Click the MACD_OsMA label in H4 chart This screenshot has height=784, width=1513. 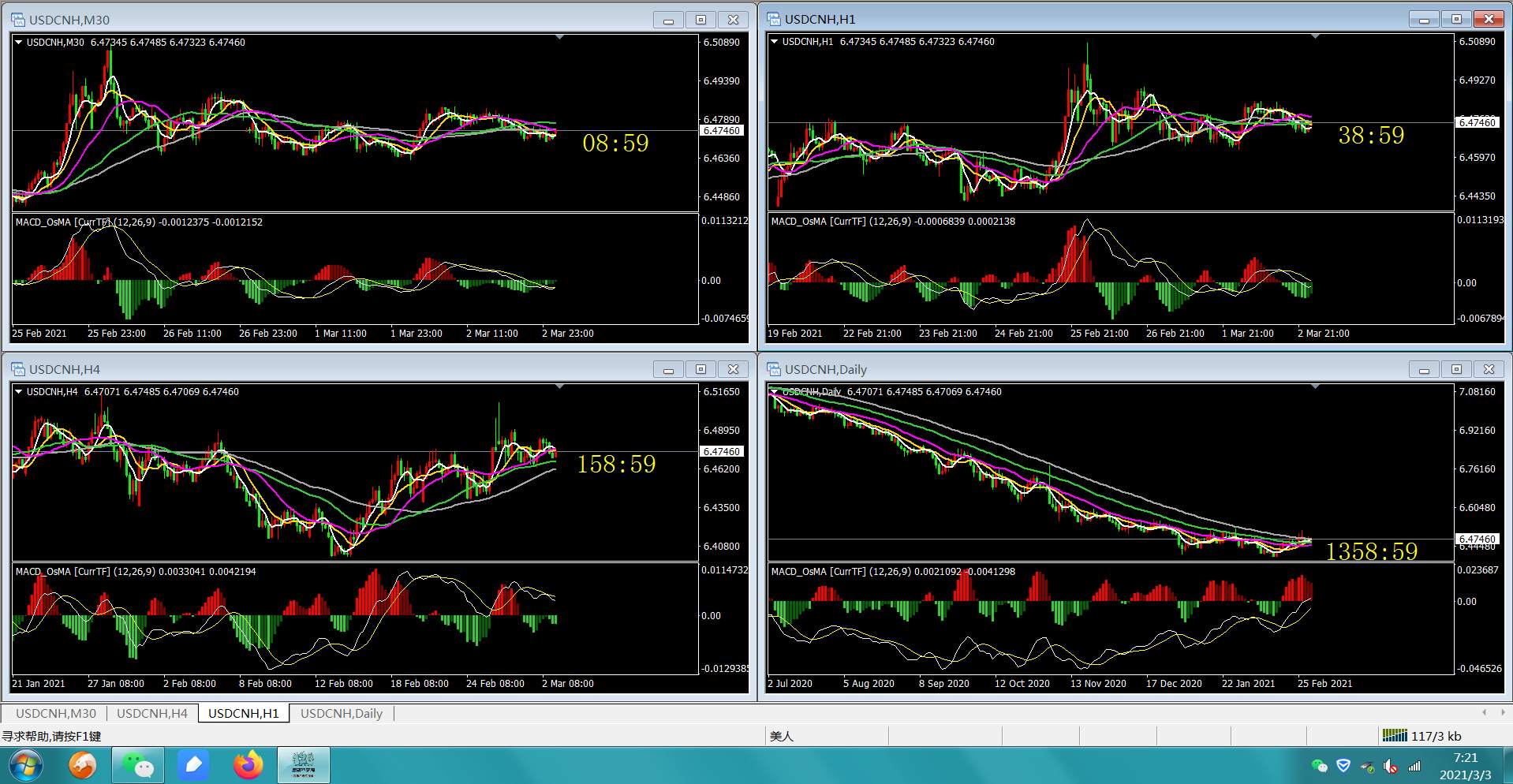coord(136,572)
